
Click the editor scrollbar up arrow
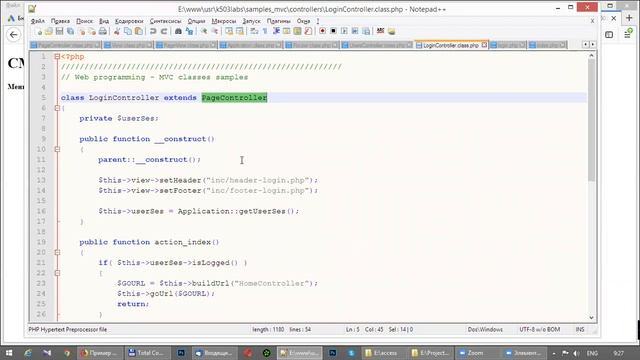pos(591,56)
